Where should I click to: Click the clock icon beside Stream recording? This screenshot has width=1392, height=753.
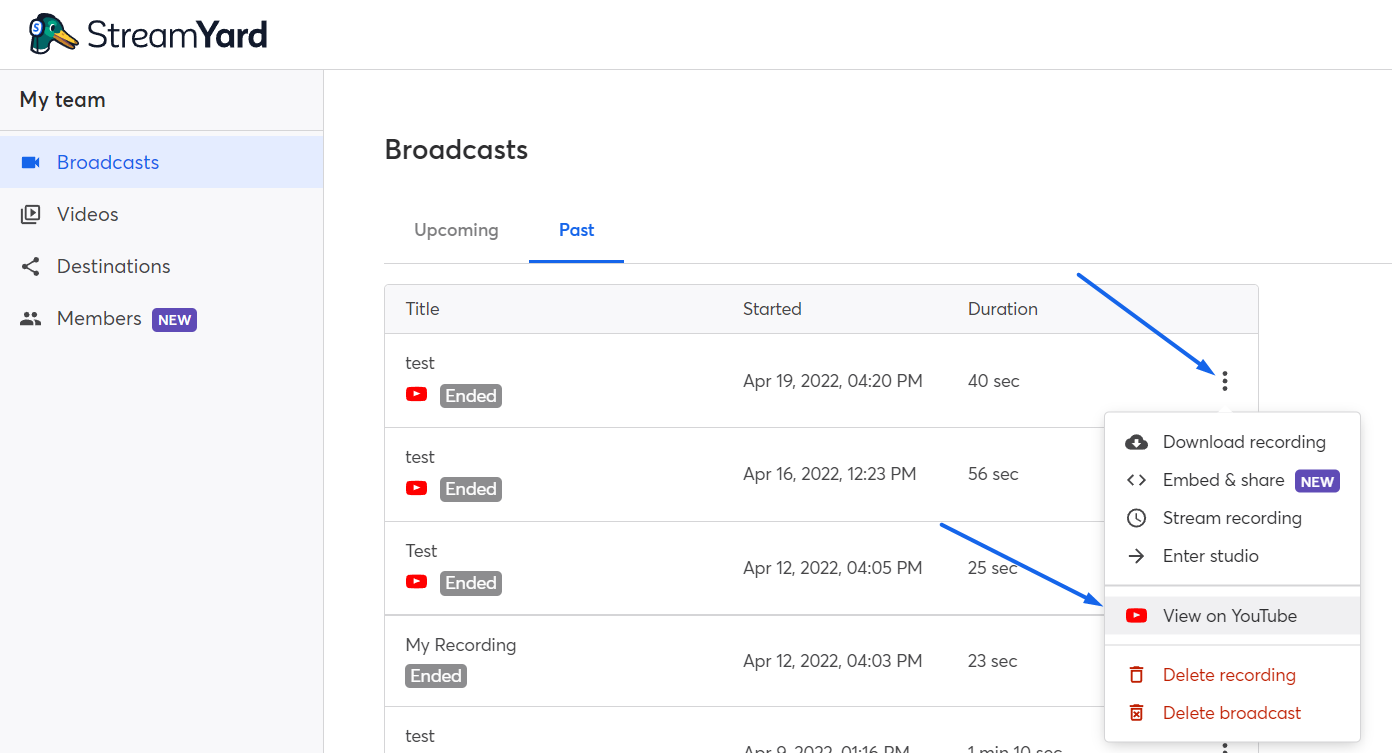pyautogui.click(x=1136, y=518)
